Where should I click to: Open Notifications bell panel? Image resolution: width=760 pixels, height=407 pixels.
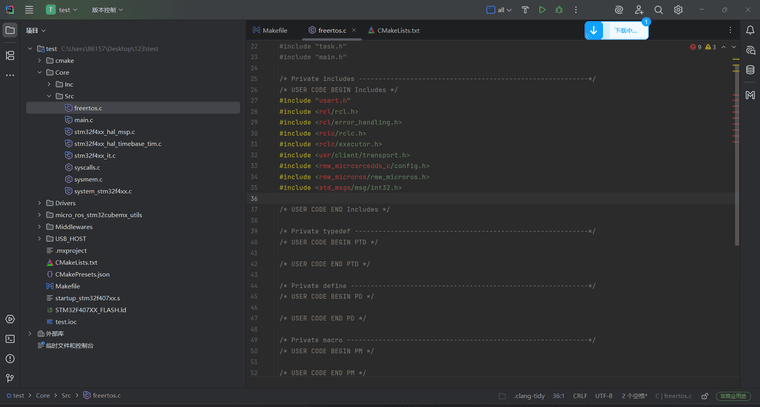[x=750, y=30]
